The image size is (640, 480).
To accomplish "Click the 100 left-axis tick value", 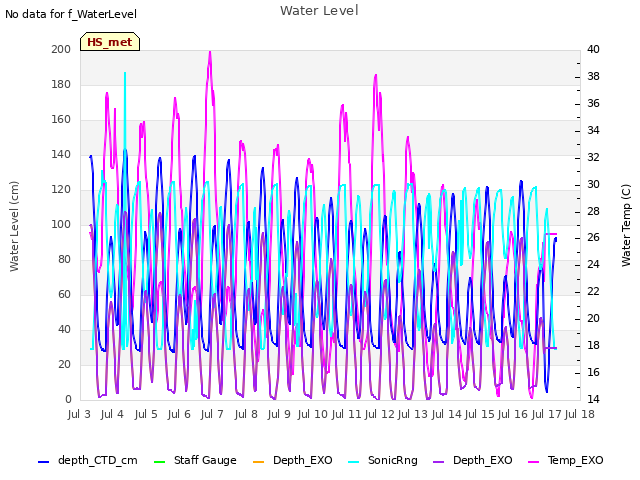I will coord(61,224).
